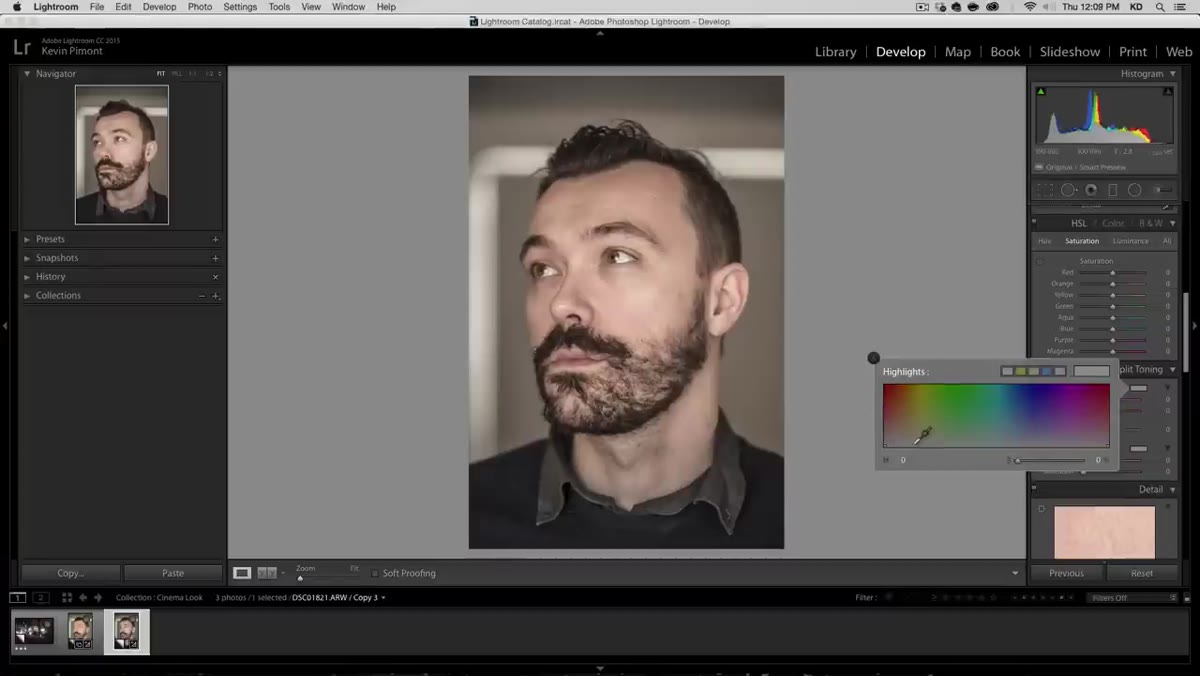Go forward with filmstrip right arrow
The height and width of the screenshot is (676, 1200).
click(x=98, y=597)
